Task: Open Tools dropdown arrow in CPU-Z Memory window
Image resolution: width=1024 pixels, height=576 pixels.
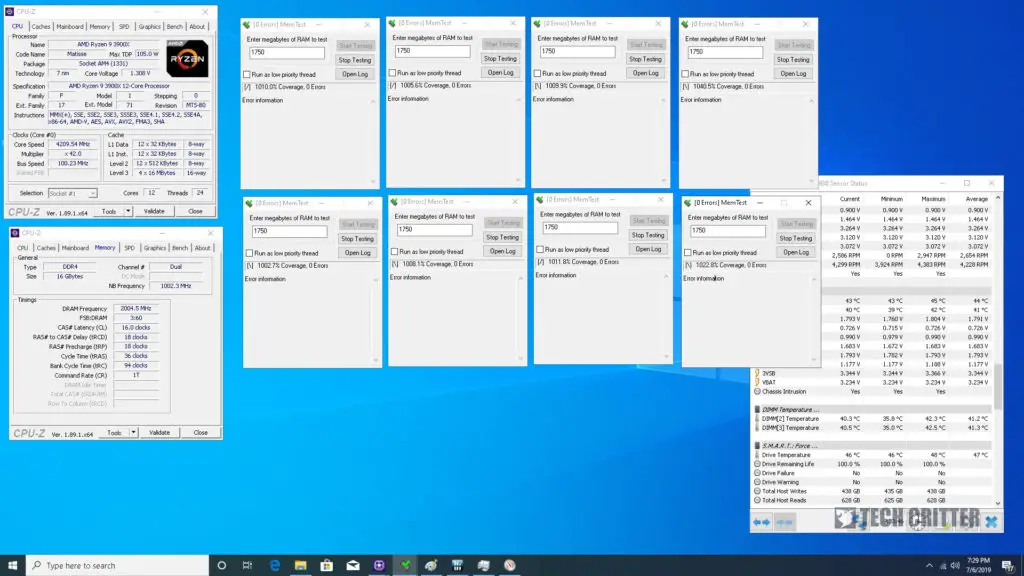Action: point(133,432)
